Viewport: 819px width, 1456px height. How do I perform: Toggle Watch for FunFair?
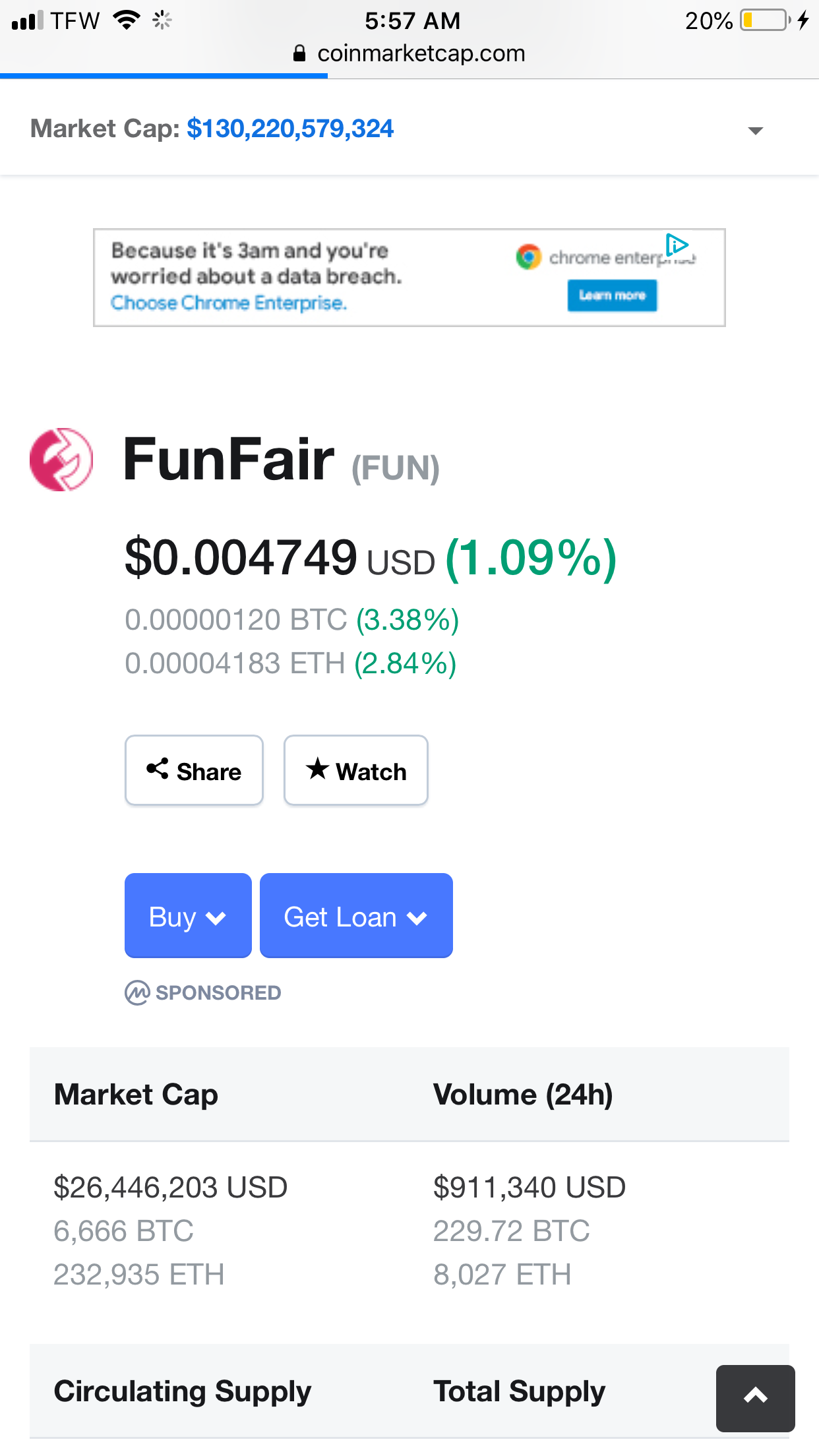click(356, 770)
